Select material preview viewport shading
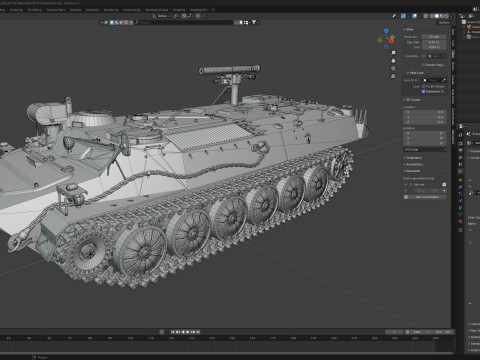 (x=442, y=16)
